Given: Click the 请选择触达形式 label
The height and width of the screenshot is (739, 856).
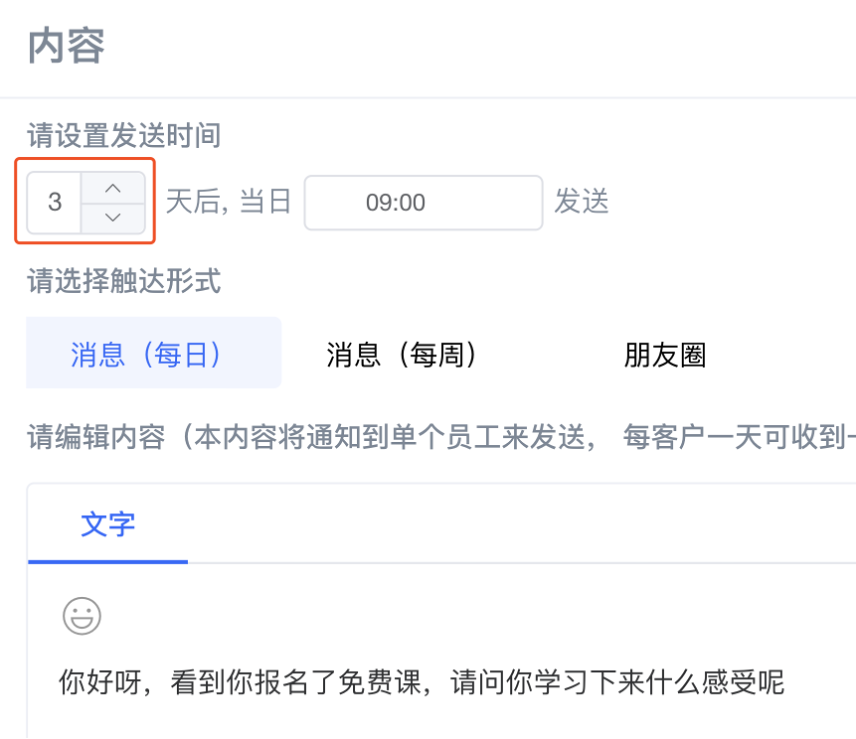Looking at the screenshot, I should click(x=124, y=281).
